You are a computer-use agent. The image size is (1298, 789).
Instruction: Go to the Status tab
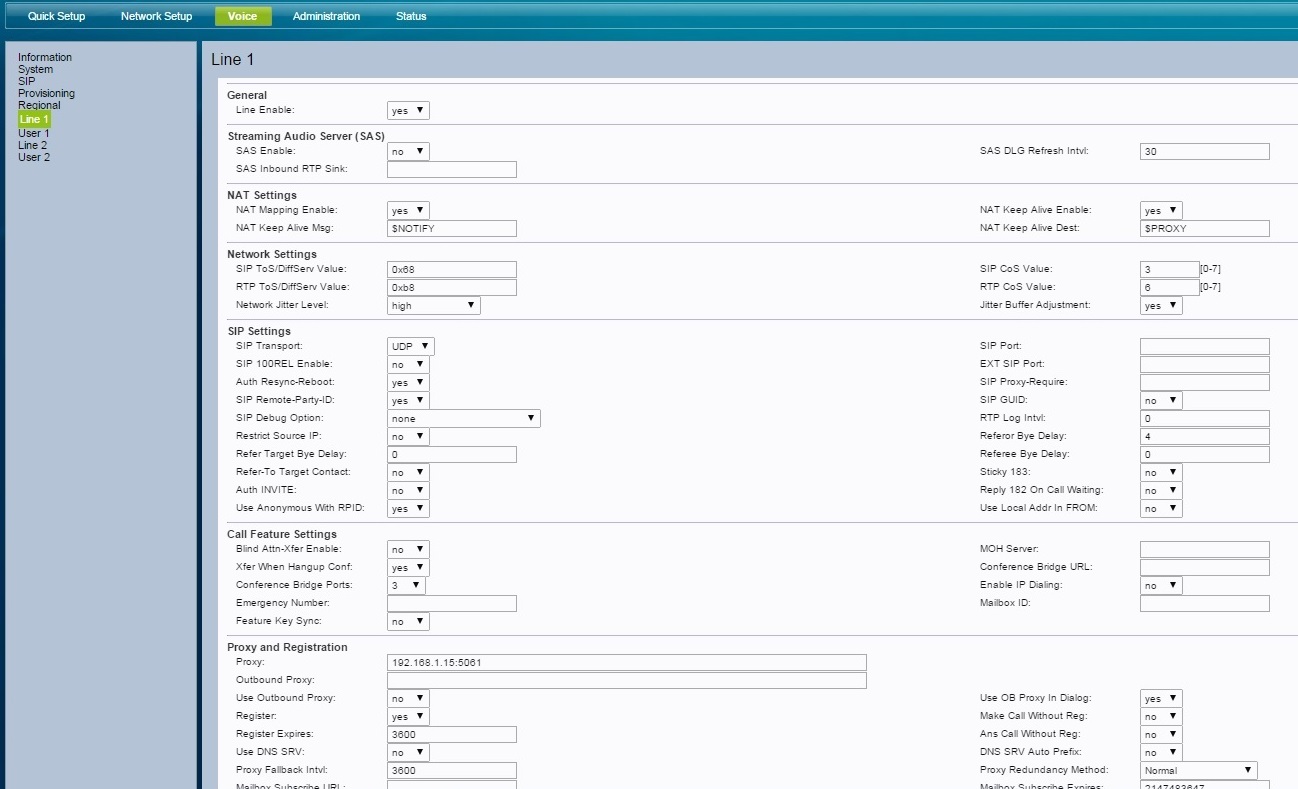[410, 16]
